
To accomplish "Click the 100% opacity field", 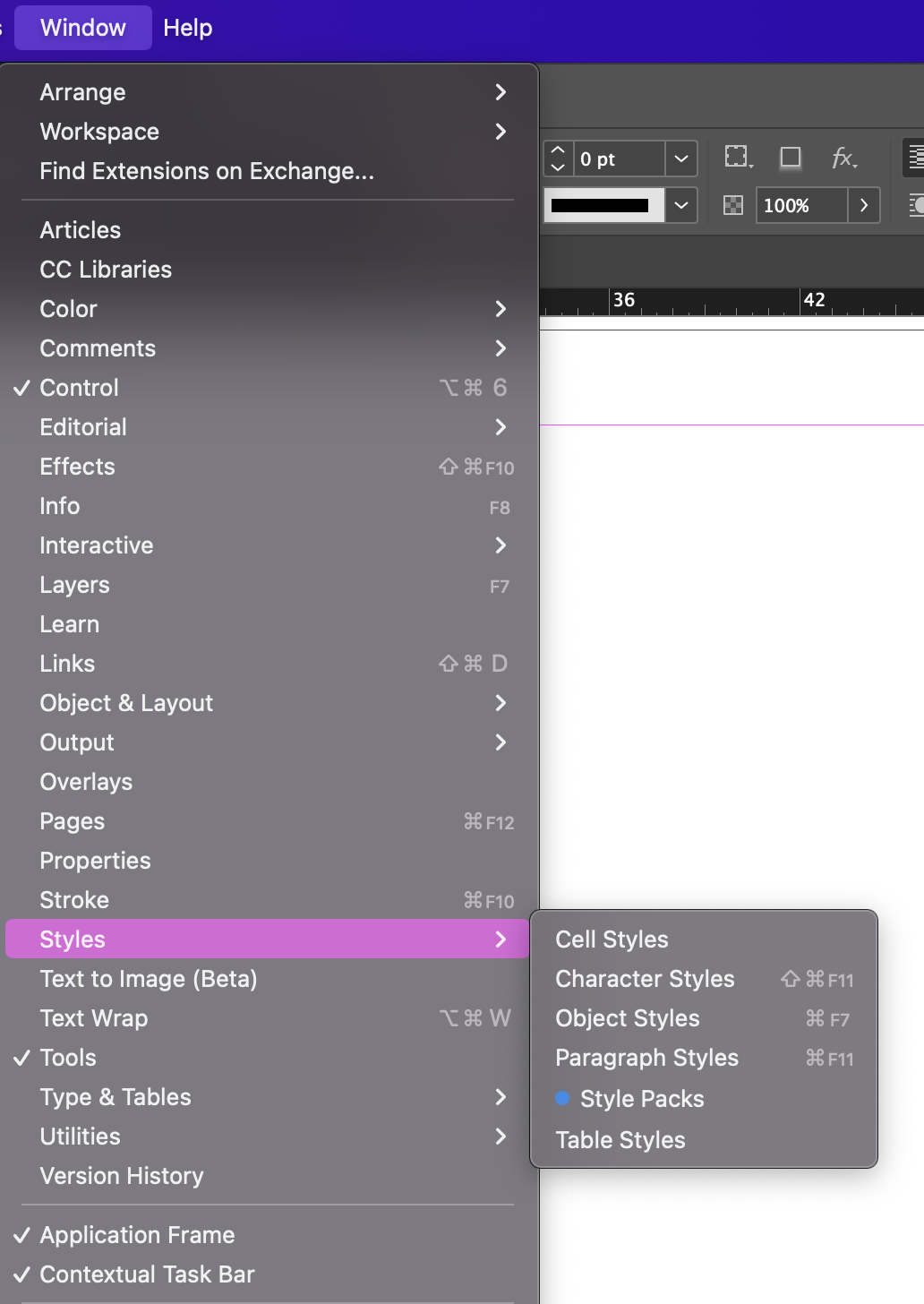I will click(x=802, y=205).
